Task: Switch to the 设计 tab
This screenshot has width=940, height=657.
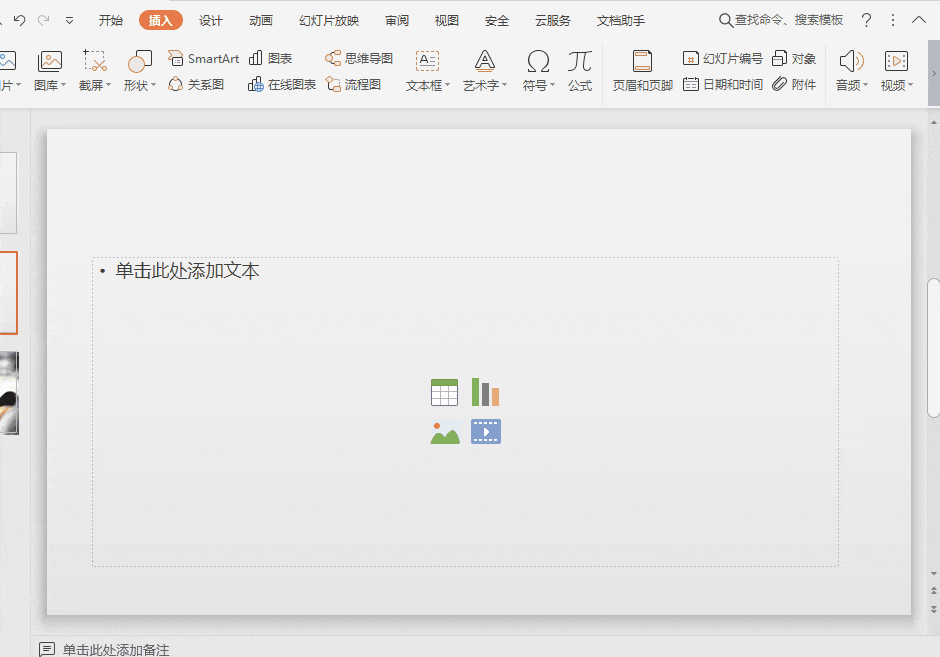Action: coord(211,21)
